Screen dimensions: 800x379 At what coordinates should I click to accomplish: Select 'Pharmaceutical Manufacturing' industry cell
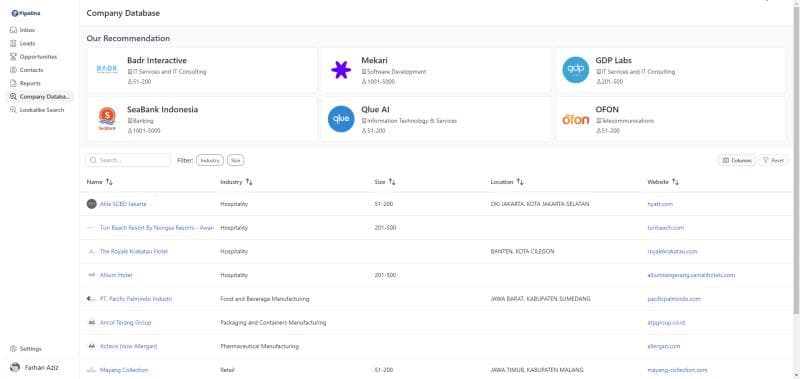point(259,346)
